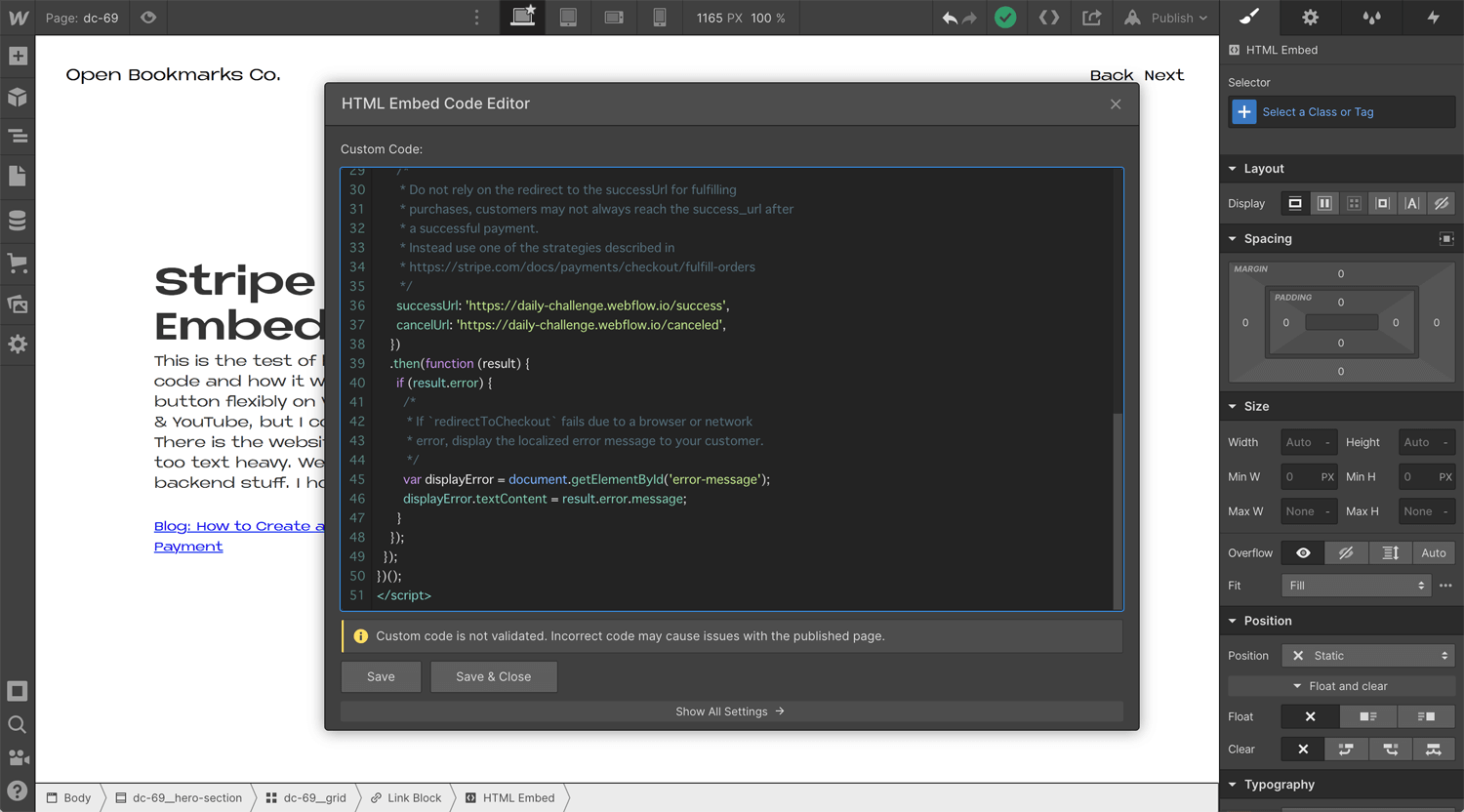Open the Ecommerce cart panel
The height and width of the screenshot is (812, 1464).
coord(18,263)
